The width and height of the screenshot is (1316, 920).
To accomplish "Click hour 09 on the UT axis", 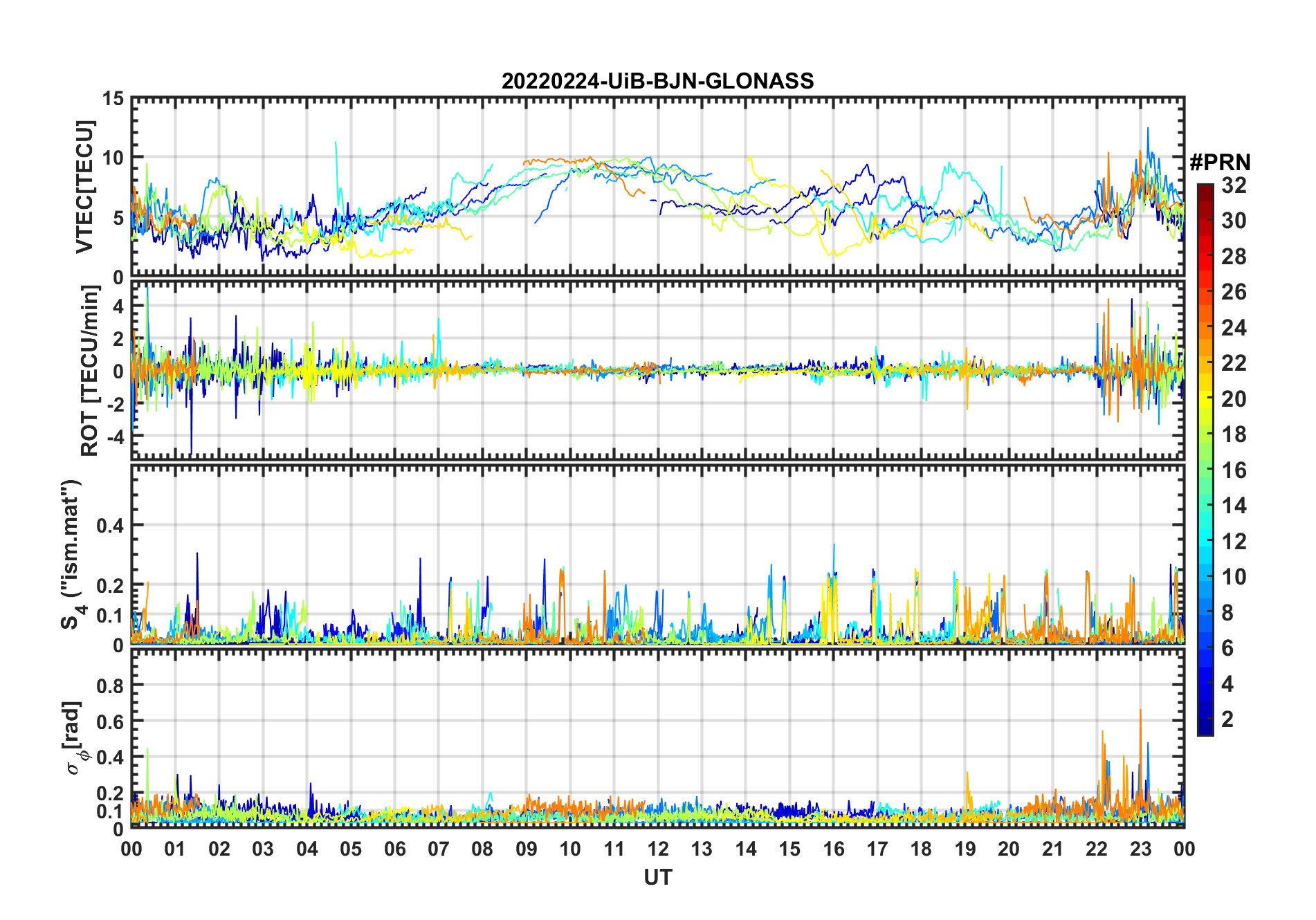I will point(527,849).
